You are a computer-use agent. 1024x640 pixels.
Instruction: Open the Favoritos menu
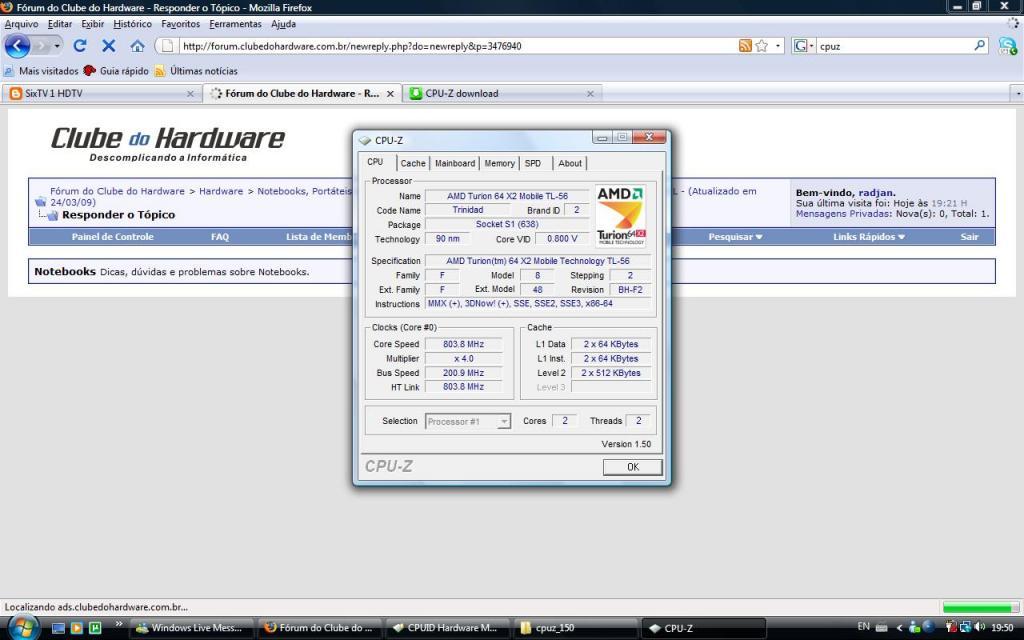[180, 24]
